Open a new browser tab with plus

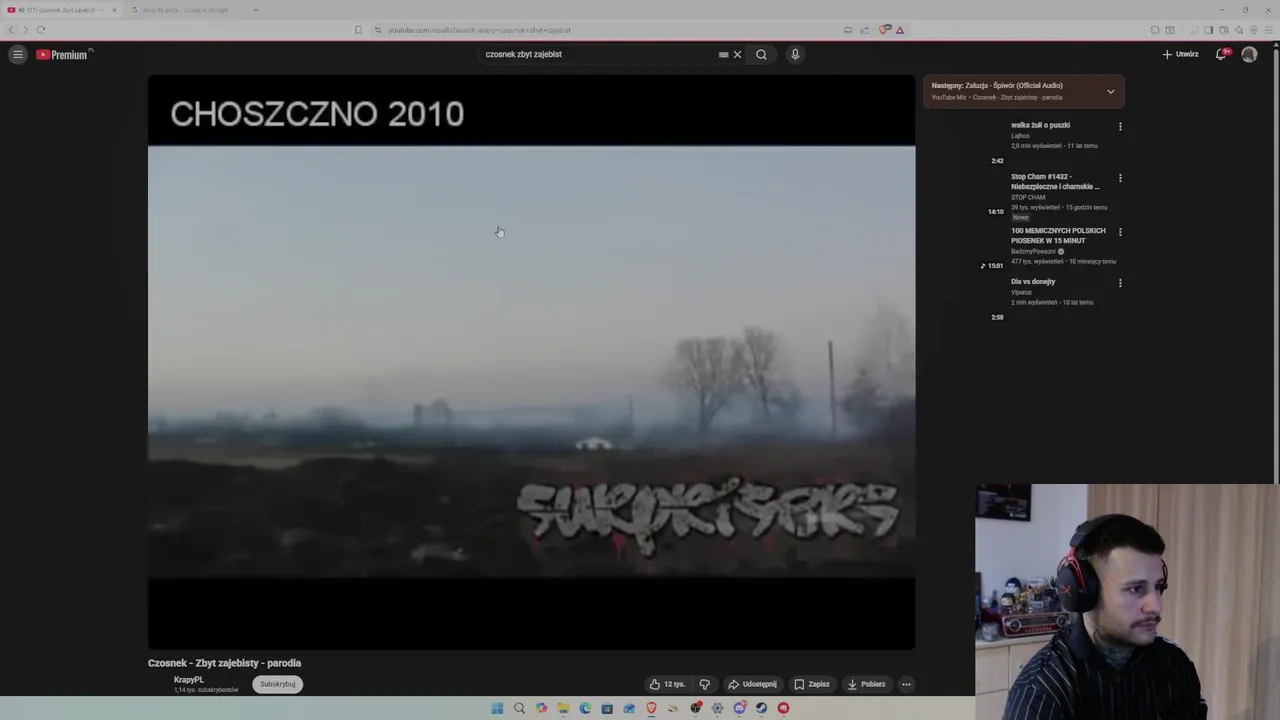(255, 10)
